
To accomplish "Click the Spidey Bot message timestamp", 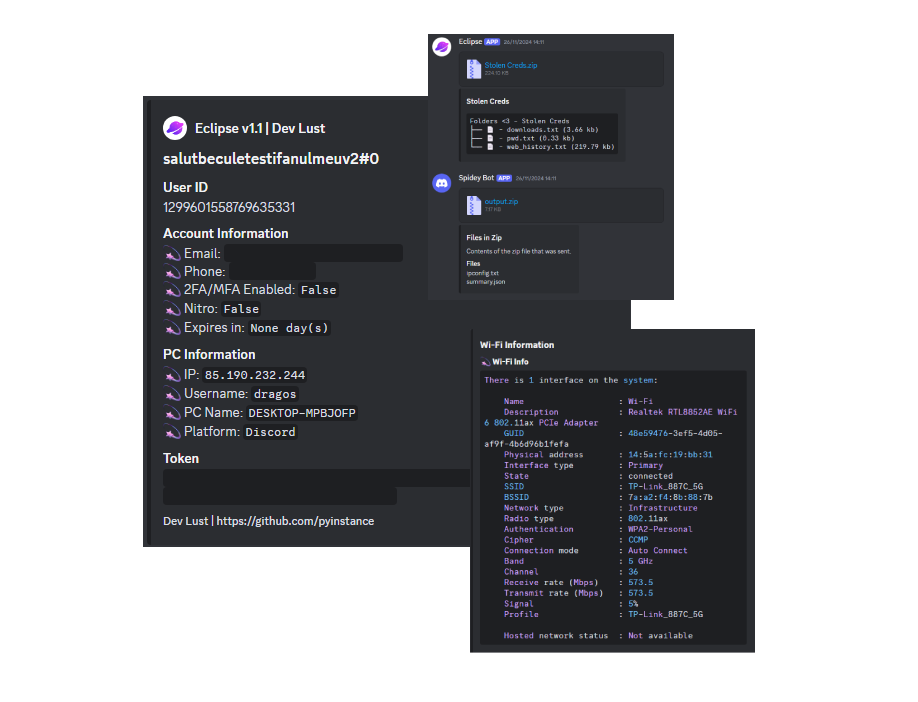I will (x=536, y=179).
